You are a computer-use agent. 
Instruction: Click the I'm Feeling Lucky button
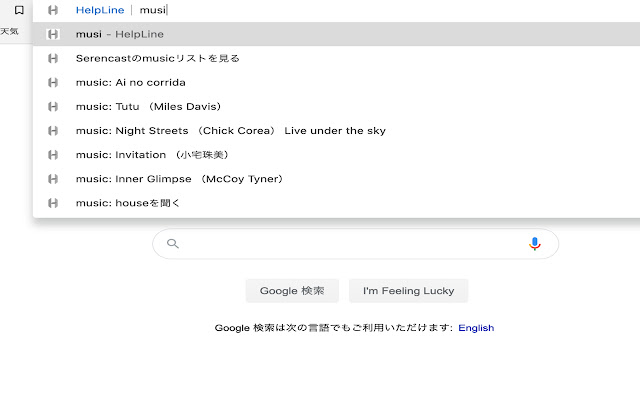tap(408, 291)
